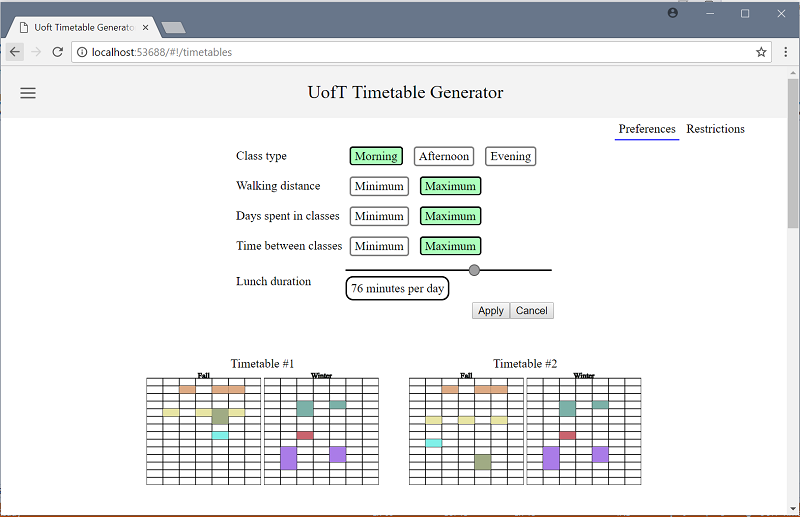
Task: Click the scrollbar down arrow
Action: tap(793, 508)
